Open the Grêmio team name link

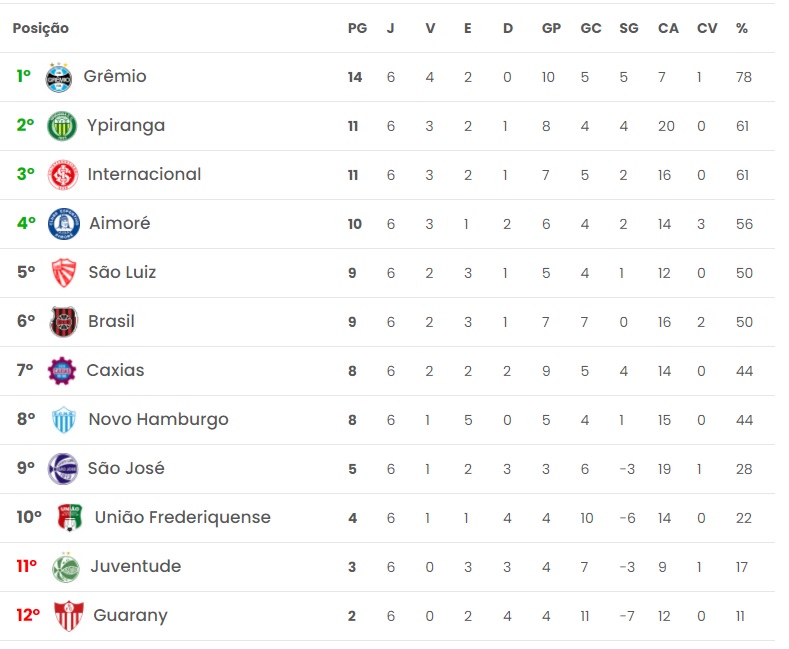click(115, 77)
